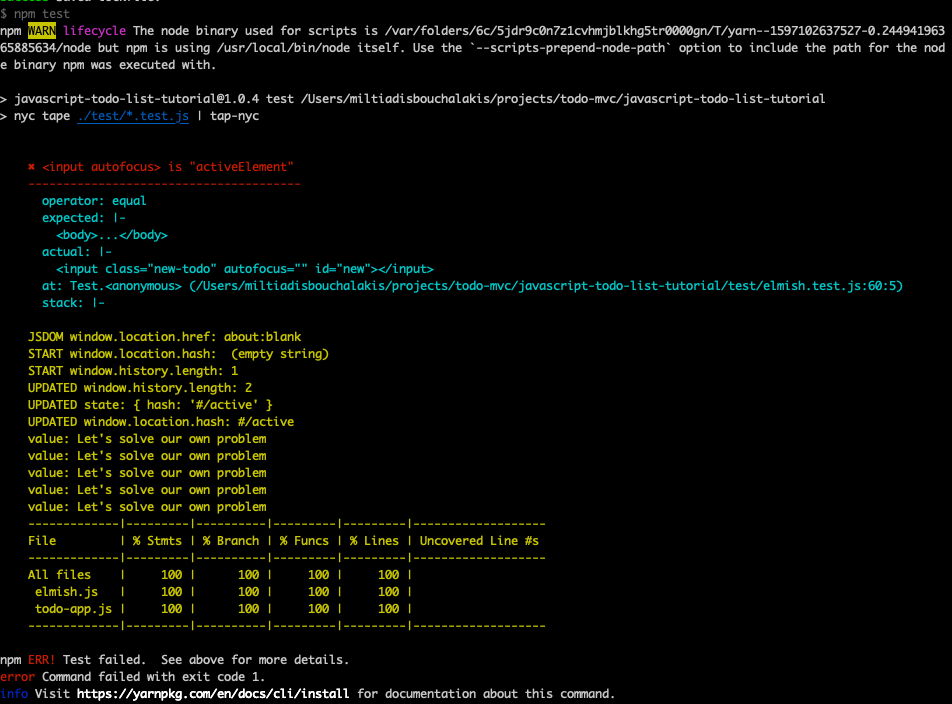Click the 'File' coverage column header
This screenshot has width=952, height=704.
tap(42, 541)
